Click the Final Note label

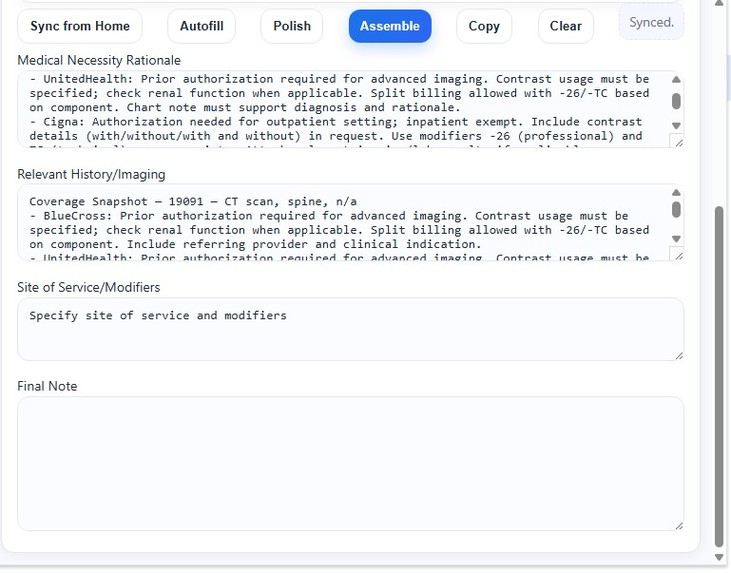pyautogui.click(x=47, y=386)
